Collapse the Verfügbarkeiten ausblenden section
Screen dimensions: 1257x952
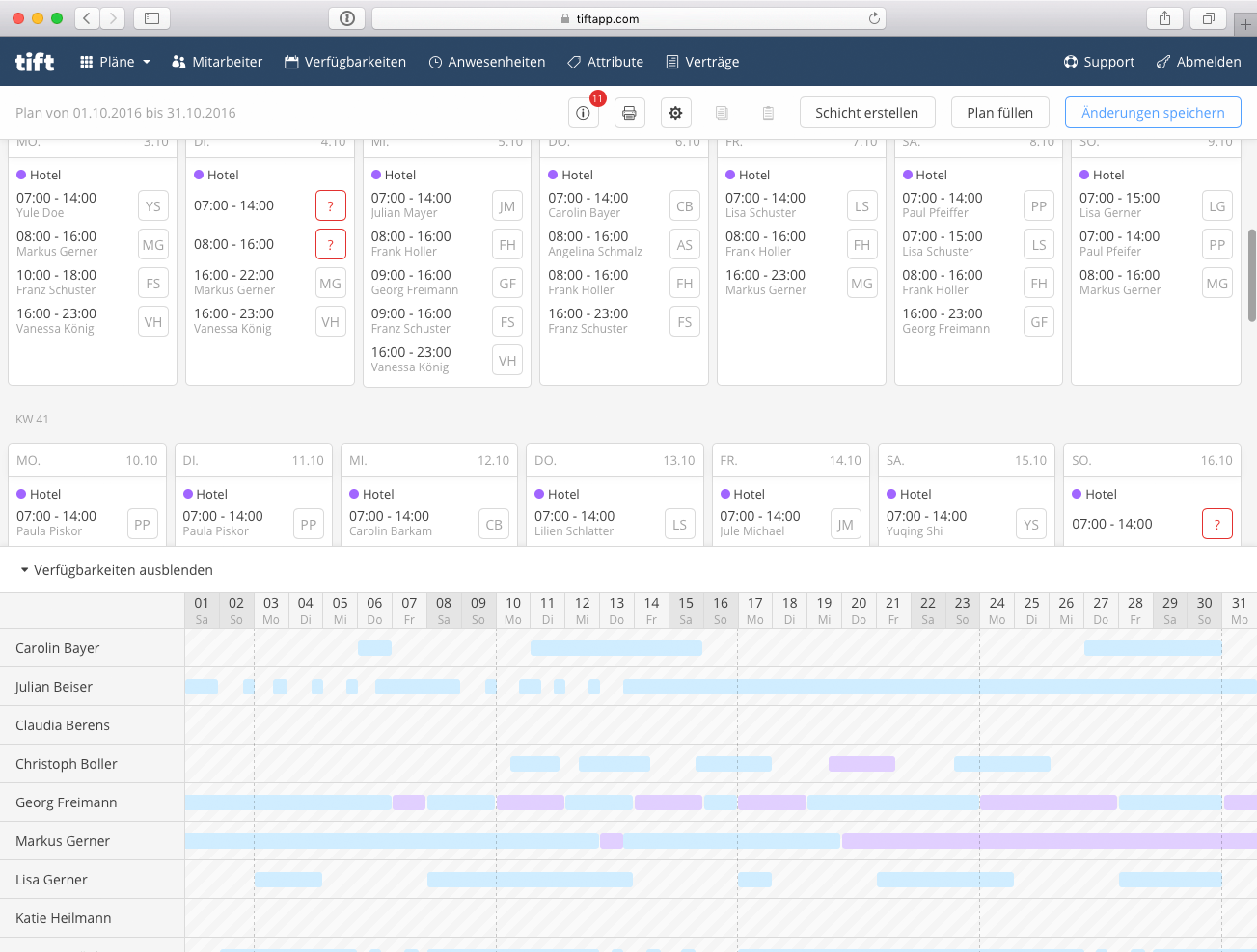click(116, 570)
